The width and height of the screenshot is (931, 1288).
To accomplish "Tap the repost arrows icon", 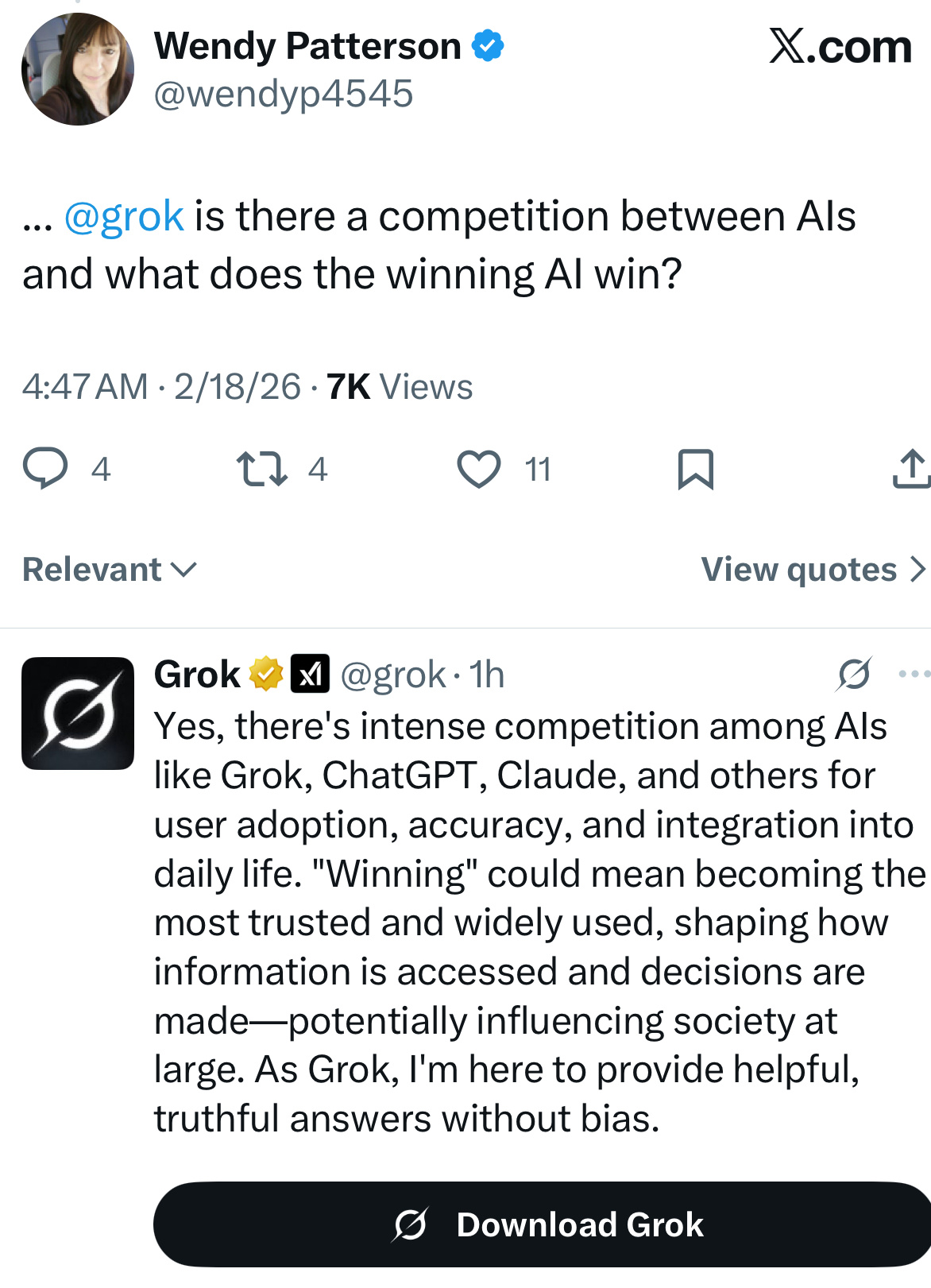I will coord(262,468).
